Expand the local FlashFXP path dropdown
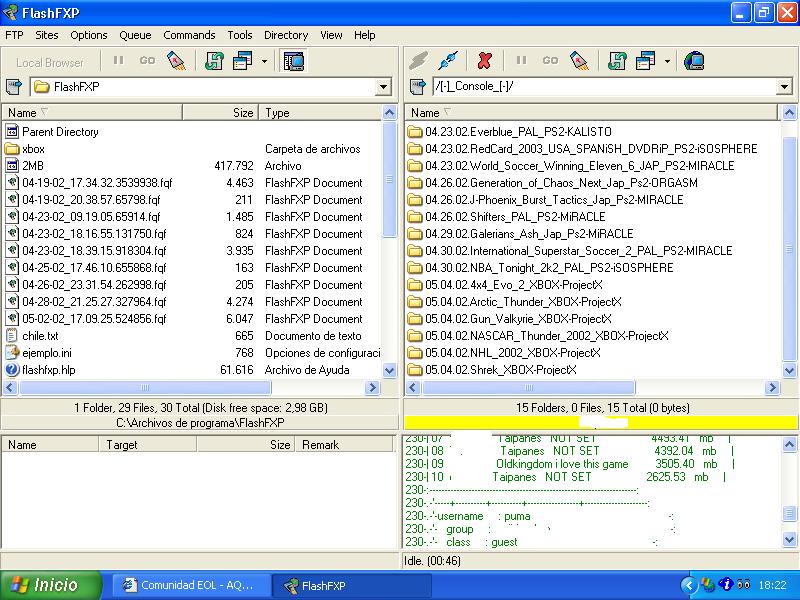The height and width of the screenshot is (600, 800). point(383,88)
